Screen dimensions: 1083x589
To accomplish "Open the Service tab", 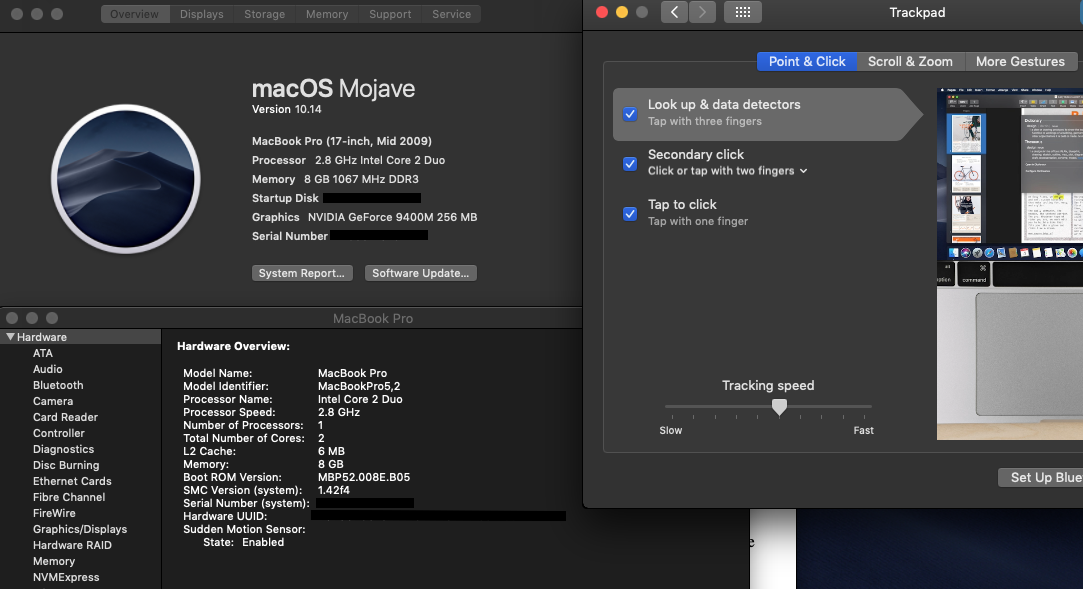I will 452,14.
